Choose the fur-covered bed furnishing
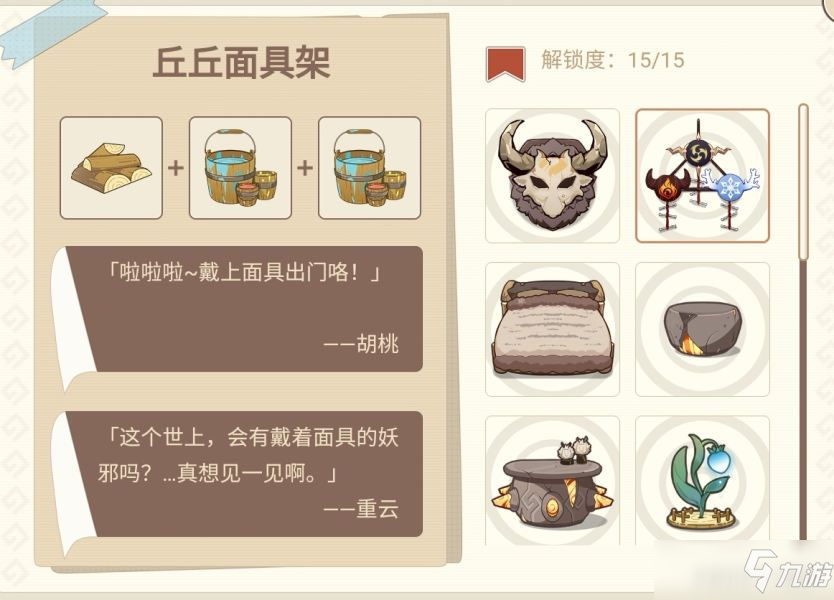The height and width of the screenshot is (600, 834). (x=552, y=329)
